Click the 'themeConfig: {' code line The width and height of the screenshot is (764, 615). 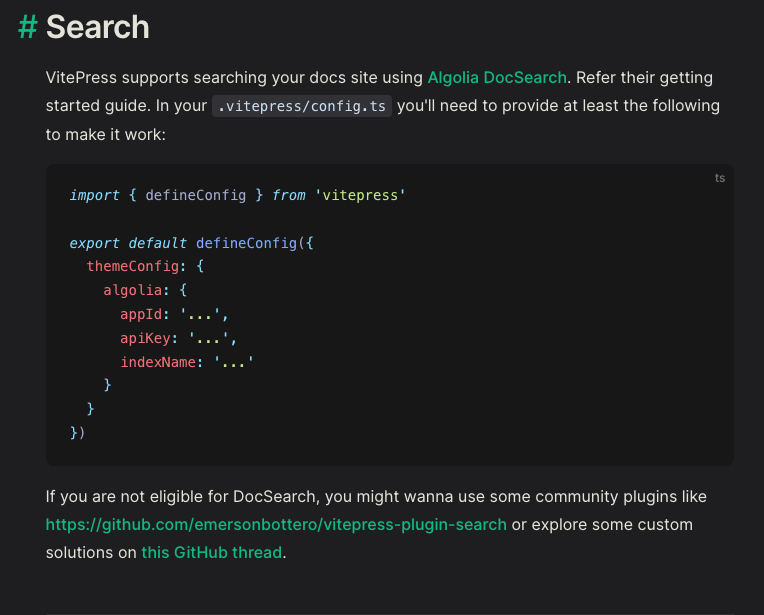[145, 266]
